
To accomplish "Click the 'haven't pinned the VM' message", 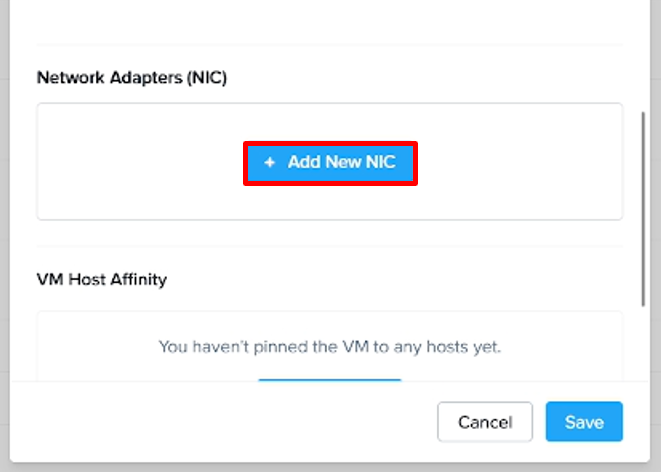I will click(x=330, y=347).
